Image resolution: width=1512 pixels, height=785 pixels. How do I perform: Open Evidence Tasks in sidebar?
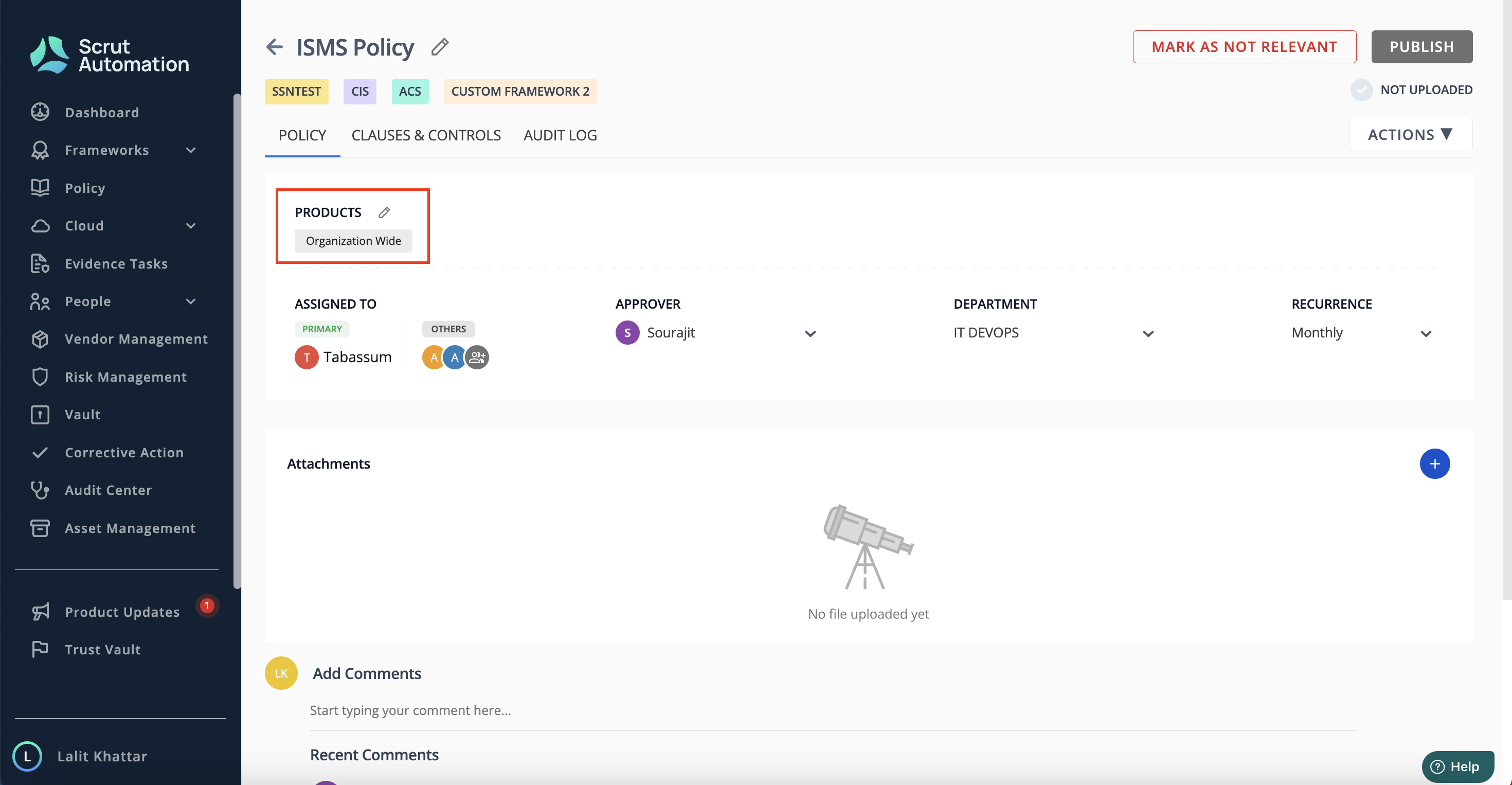[116, 263]
